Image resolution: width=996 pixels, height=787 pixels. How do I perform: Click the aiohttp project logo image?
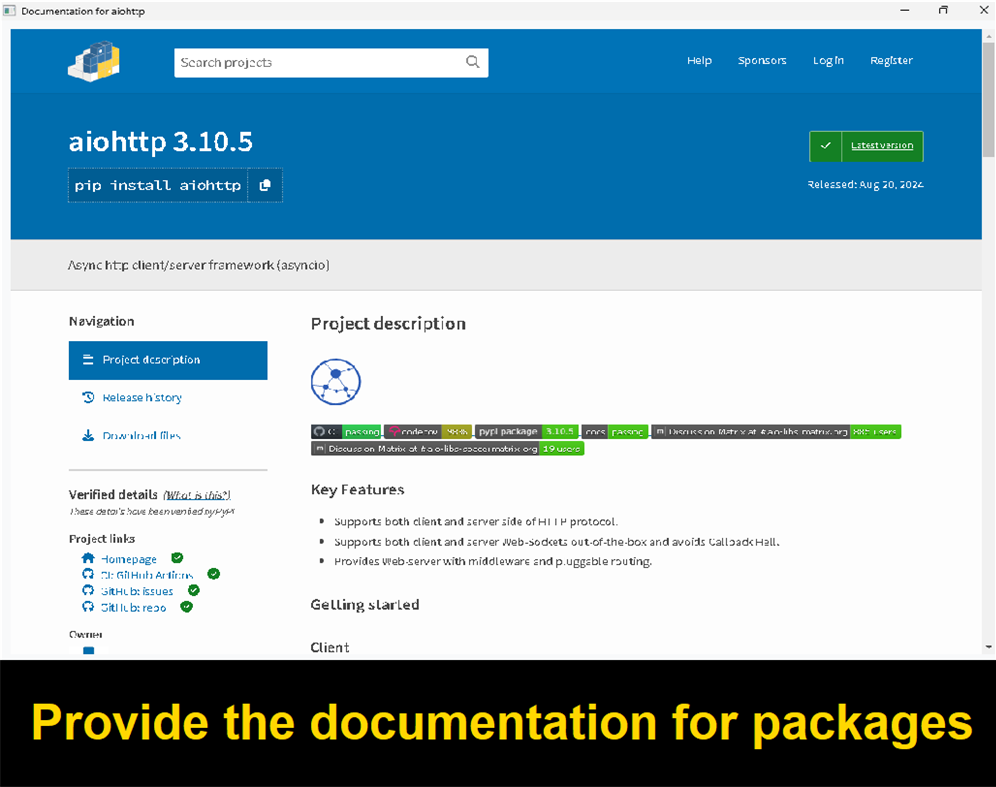tap(336, 382)
